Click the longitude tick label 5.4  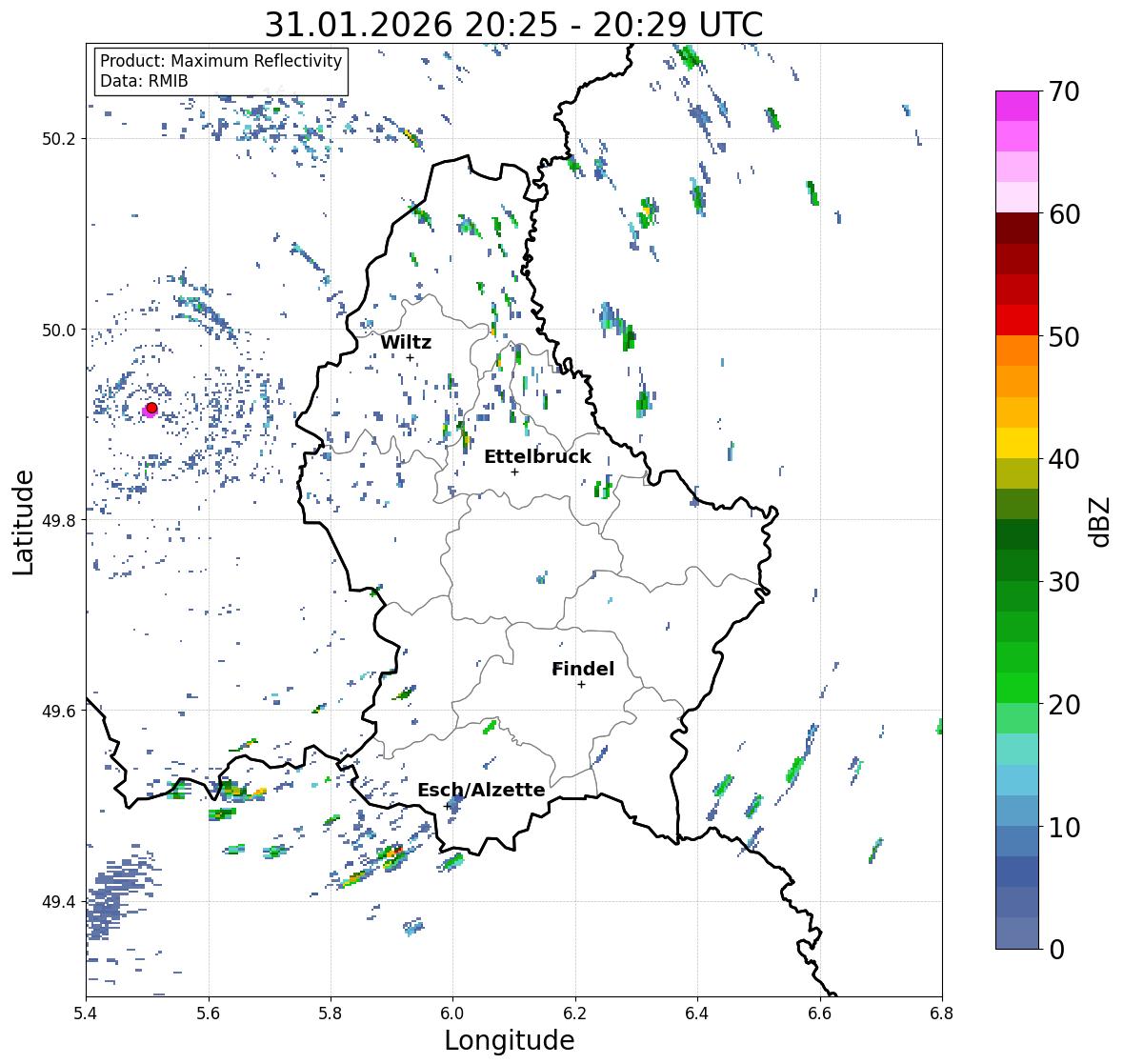86,1013
